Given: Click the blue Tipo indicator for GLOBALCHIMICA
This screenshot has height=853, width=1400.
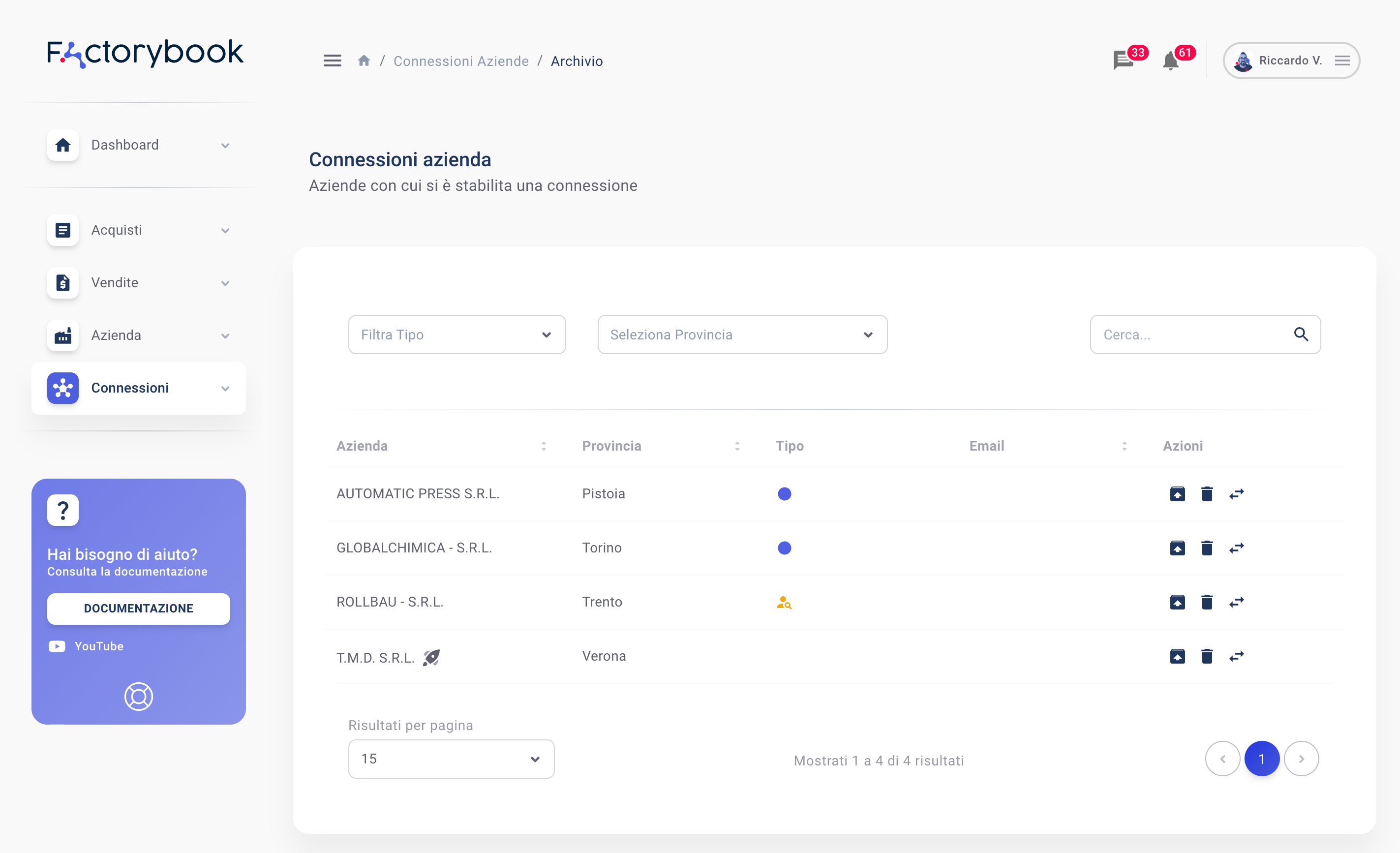Looking at the screenshot, I should [x=785, y=548].
